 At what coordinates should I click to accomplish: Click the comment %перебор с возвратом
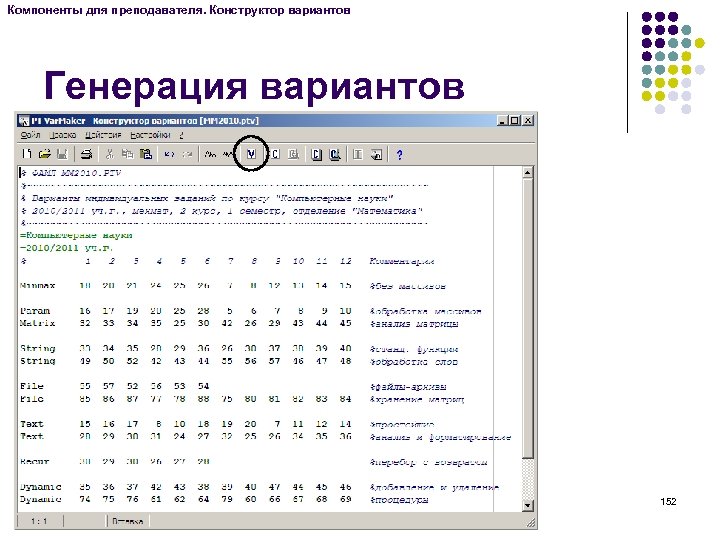pos(428,462)
